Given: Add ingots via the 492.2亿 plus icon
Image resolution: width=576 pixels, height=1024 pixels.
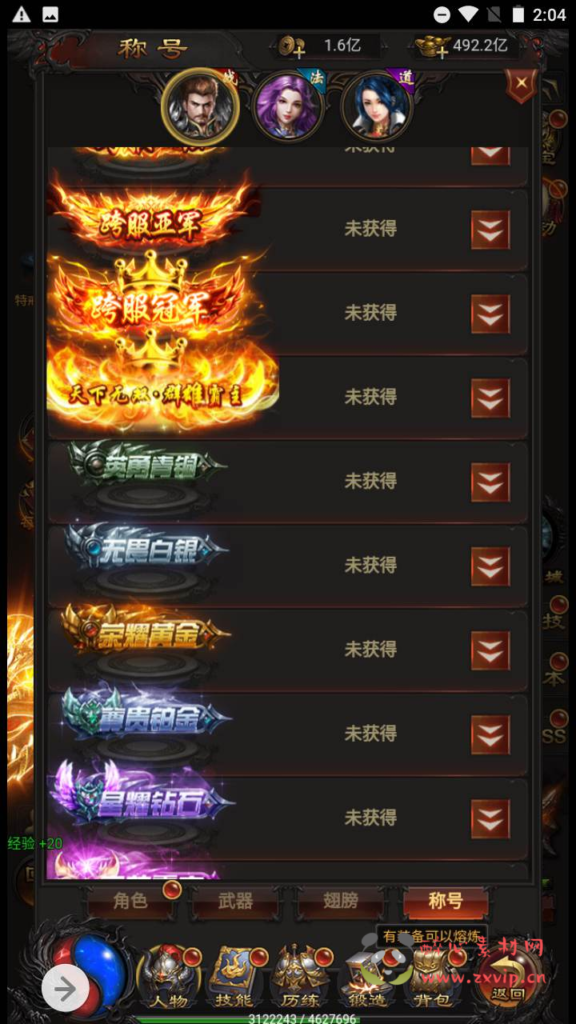Looking at the screenshot, I should (x=432, y=46).
